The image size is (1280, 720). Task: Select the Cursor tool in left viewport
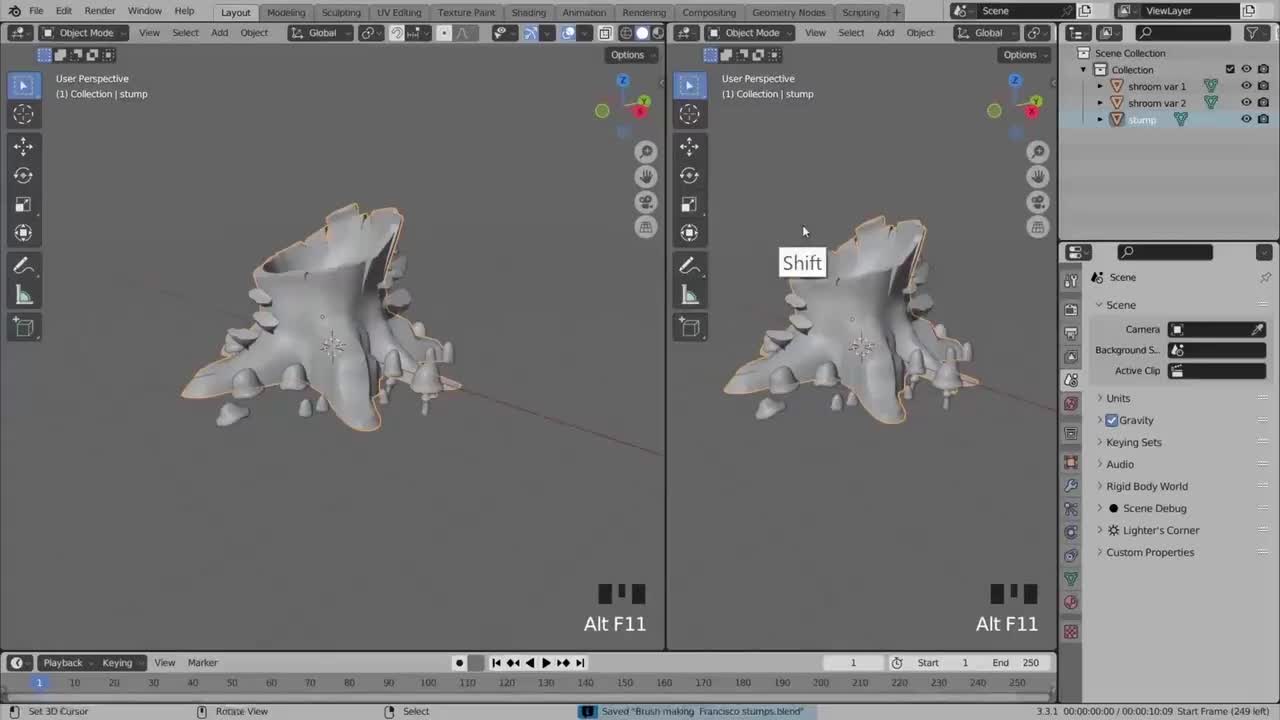tap(23, 114)
